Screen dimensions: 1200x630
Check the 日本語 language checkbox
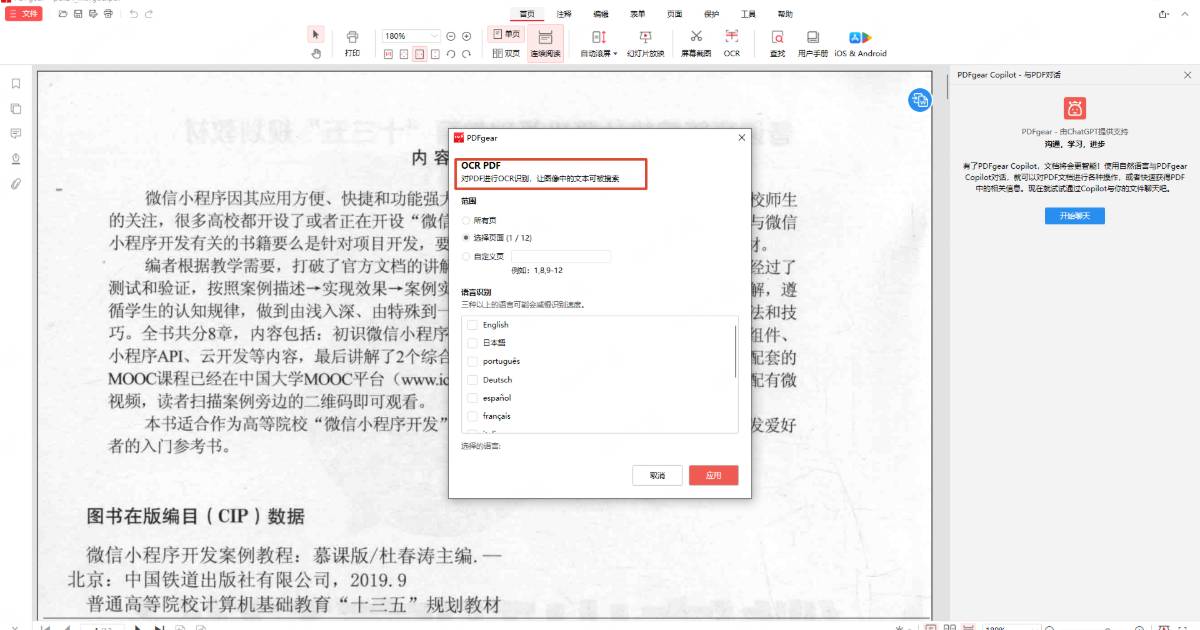(x=472, y=343)
